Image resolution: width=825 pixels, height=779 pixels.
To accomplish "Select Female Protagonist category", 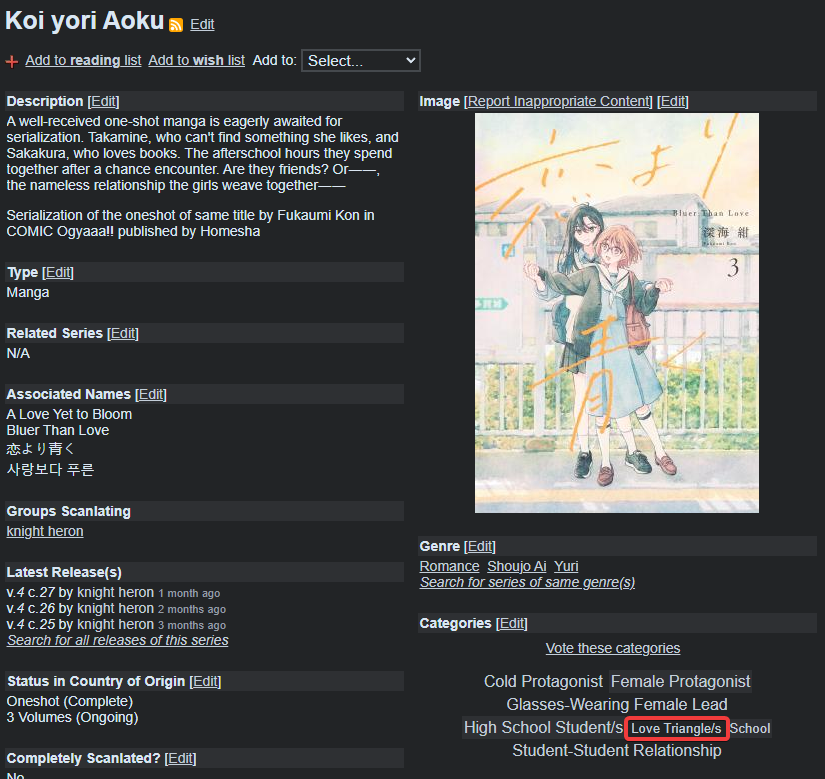I will (680, 681).
